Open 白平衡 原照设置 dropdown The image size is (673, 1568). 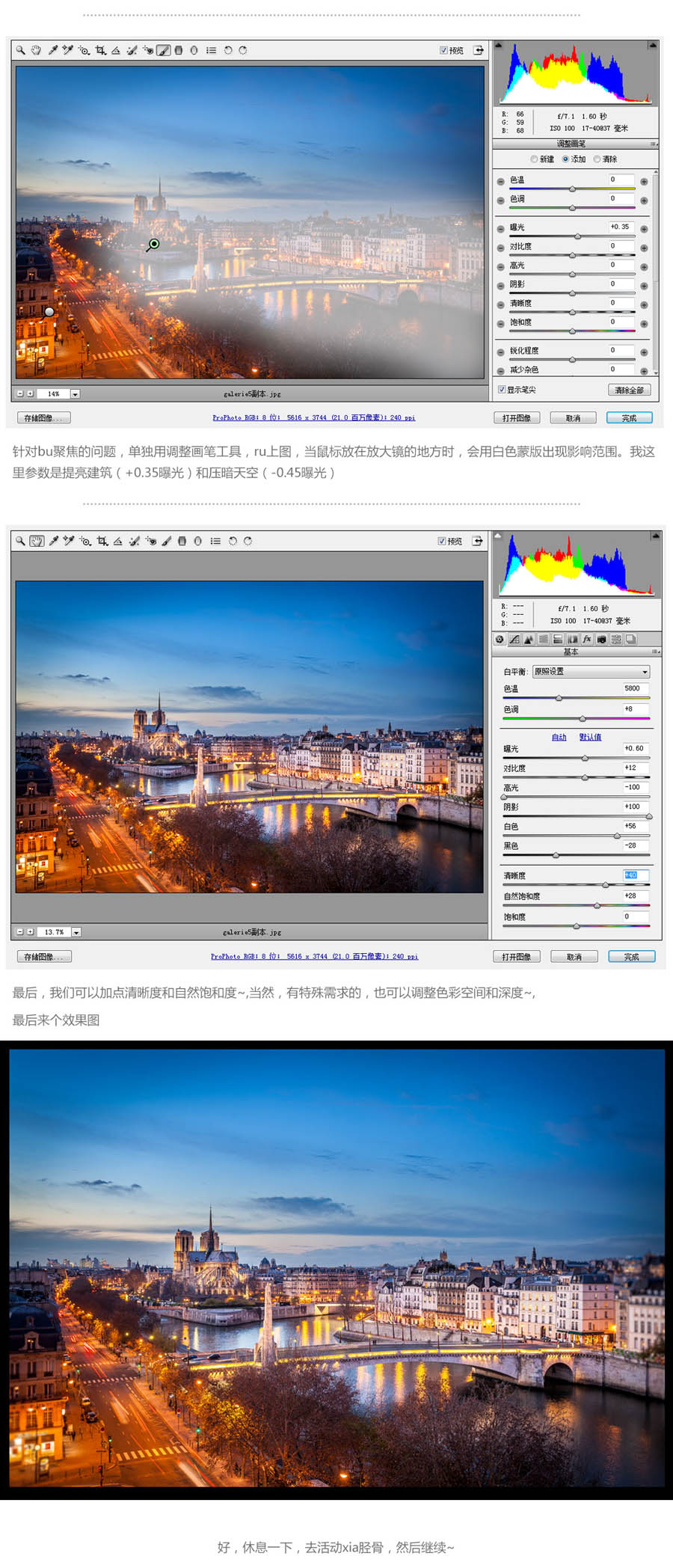coord(591,671)
